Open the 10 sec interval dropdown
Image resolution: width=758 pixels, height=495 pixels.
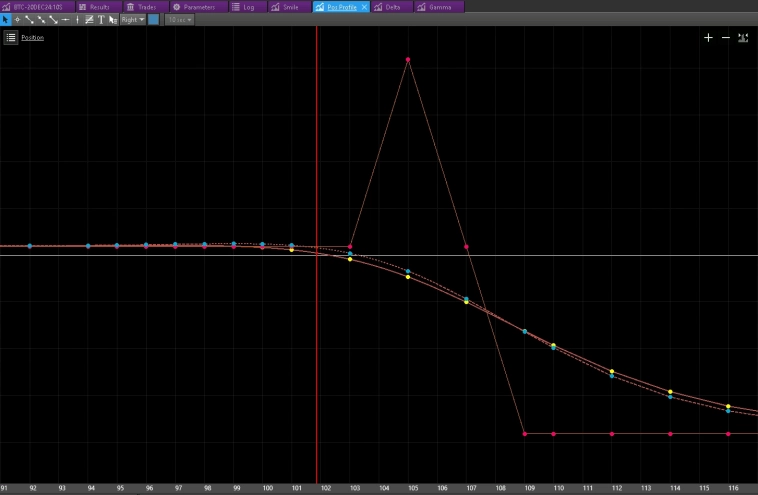(179, 19)
